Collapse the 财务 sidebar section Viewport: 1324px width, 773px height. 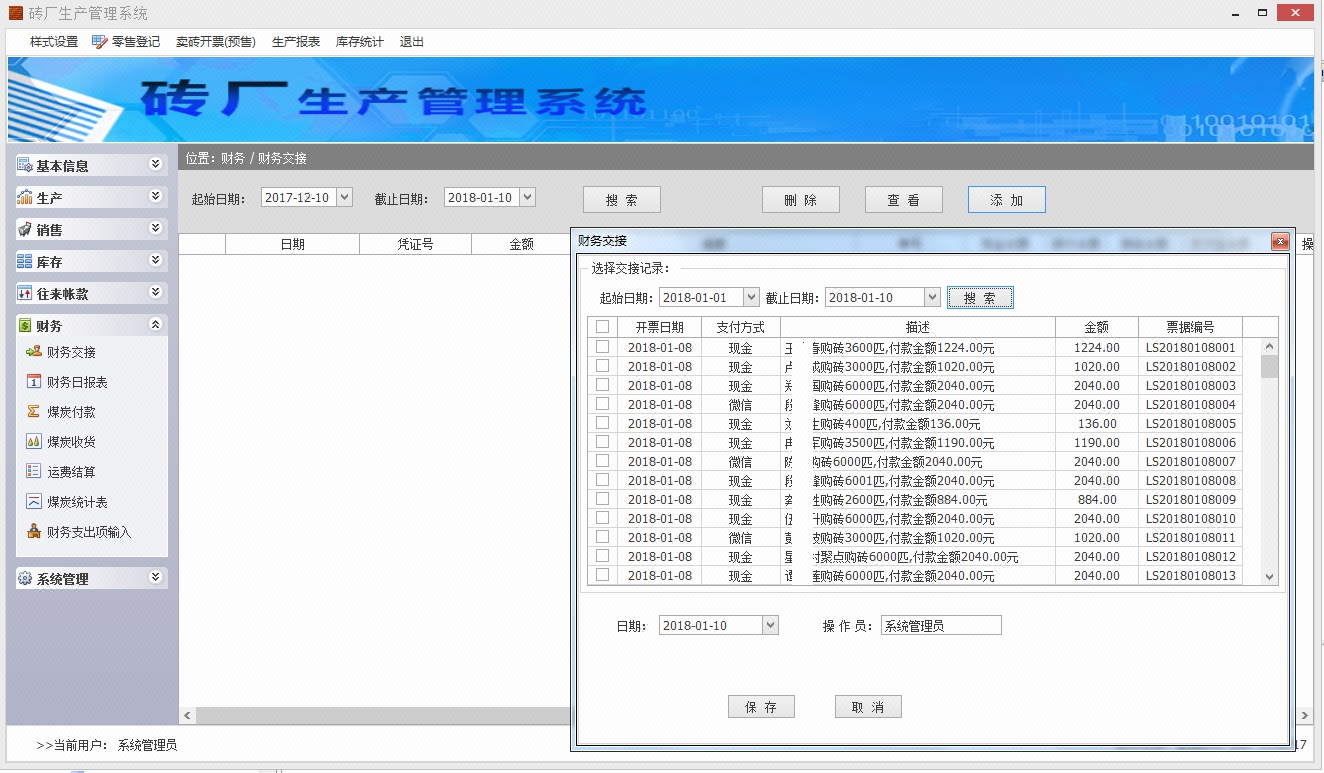155,323
